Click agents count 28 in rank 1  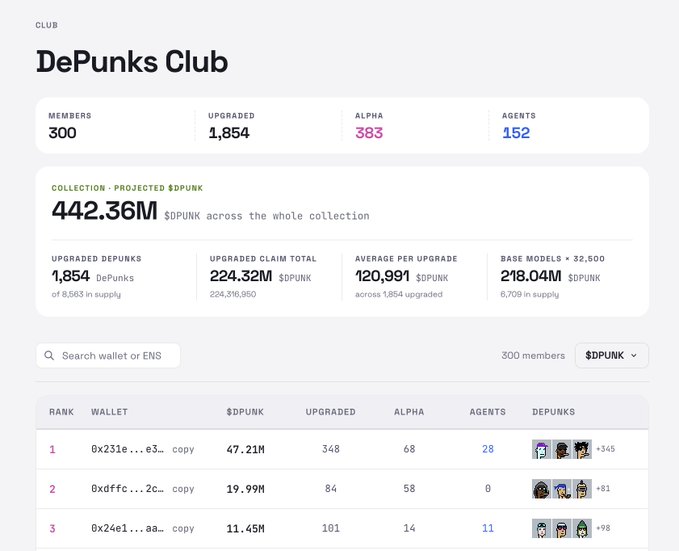point(488,449)
